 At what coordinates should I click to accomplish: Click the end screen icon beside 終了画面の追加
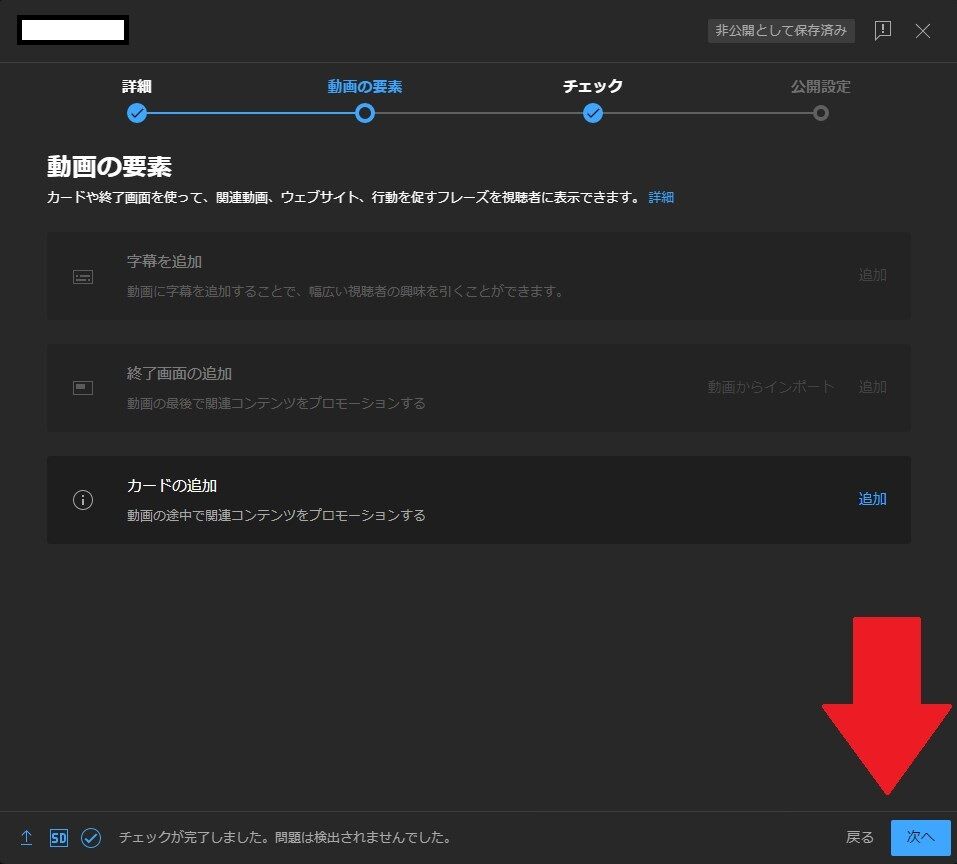click(83, 388)
